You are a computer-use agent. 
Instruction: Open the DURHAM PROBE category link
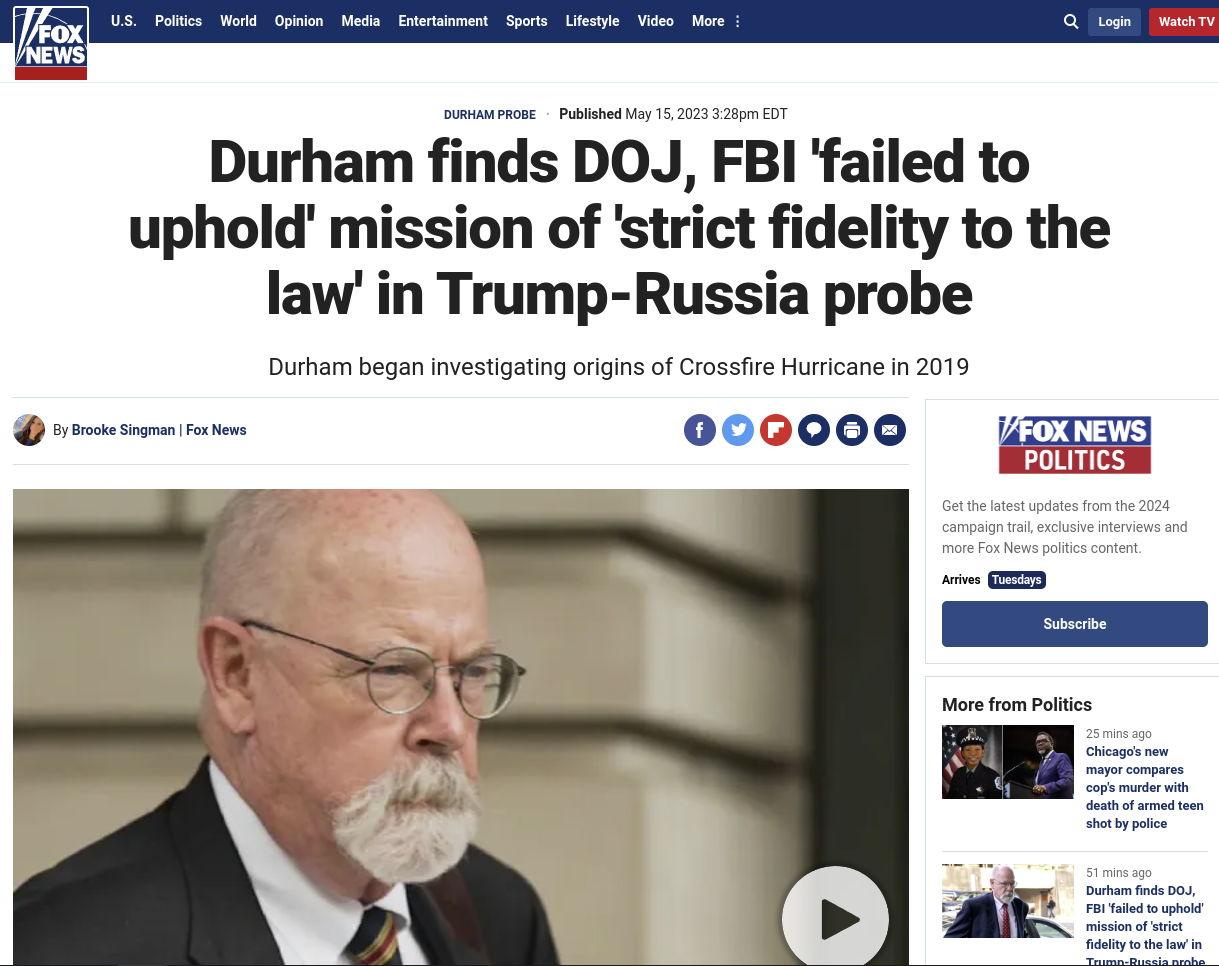490,115
